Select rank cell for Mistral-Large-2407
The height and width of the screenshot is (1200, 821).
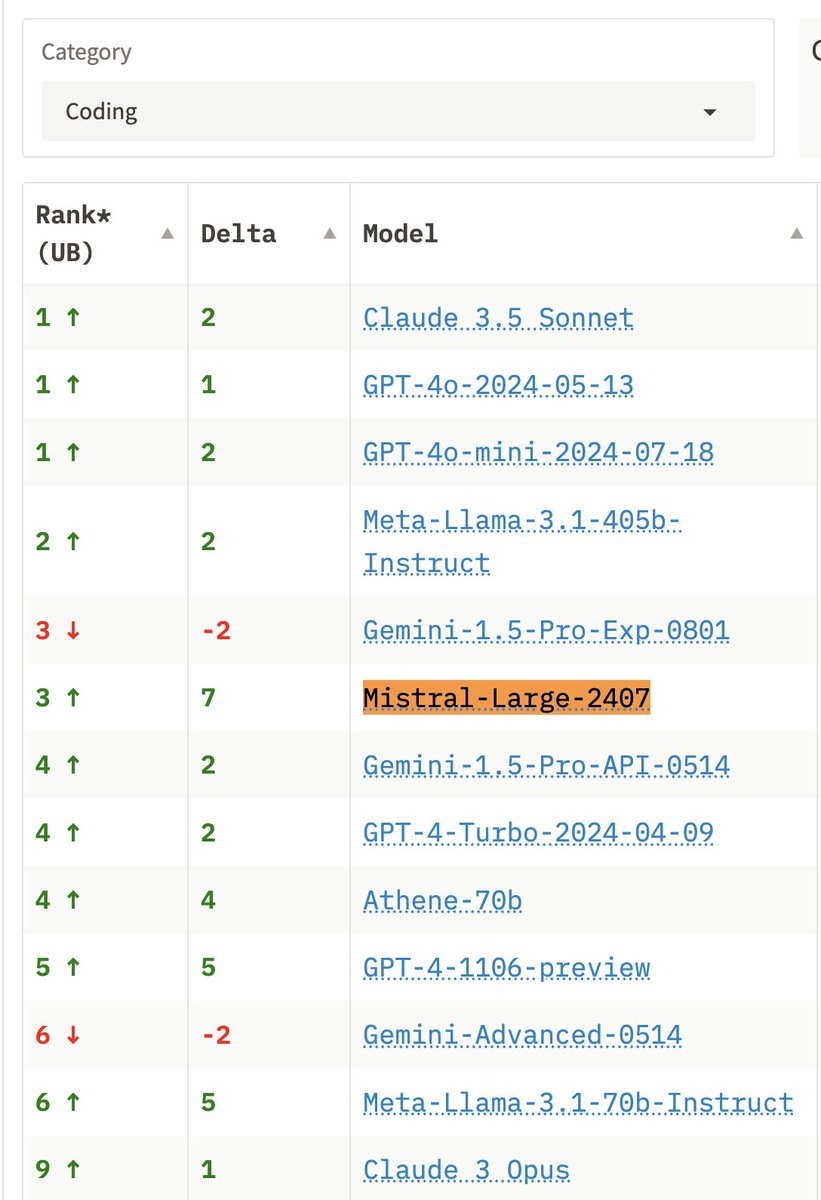105,698
